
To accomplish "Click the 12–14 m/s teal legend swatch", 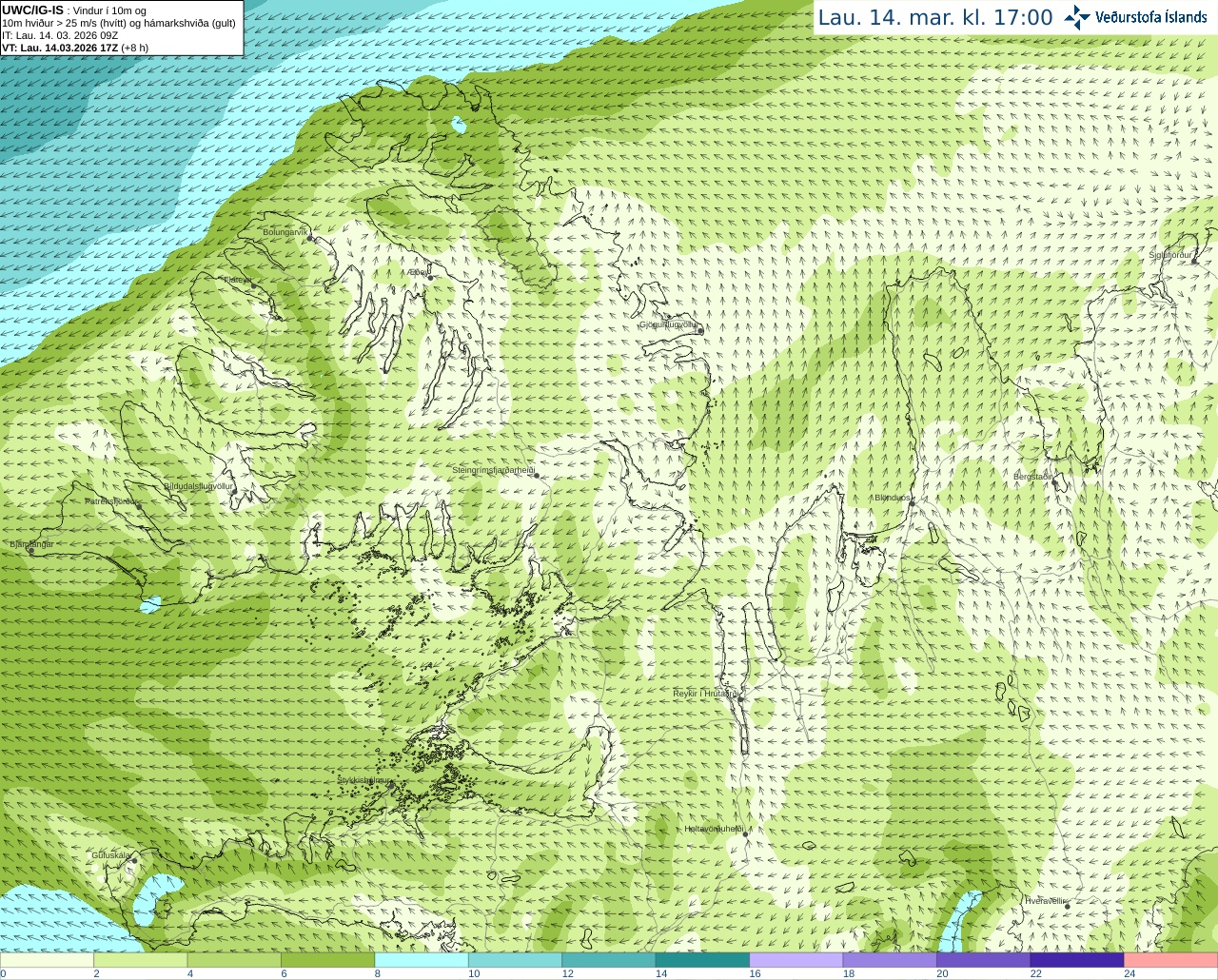I will click(609, 960).
